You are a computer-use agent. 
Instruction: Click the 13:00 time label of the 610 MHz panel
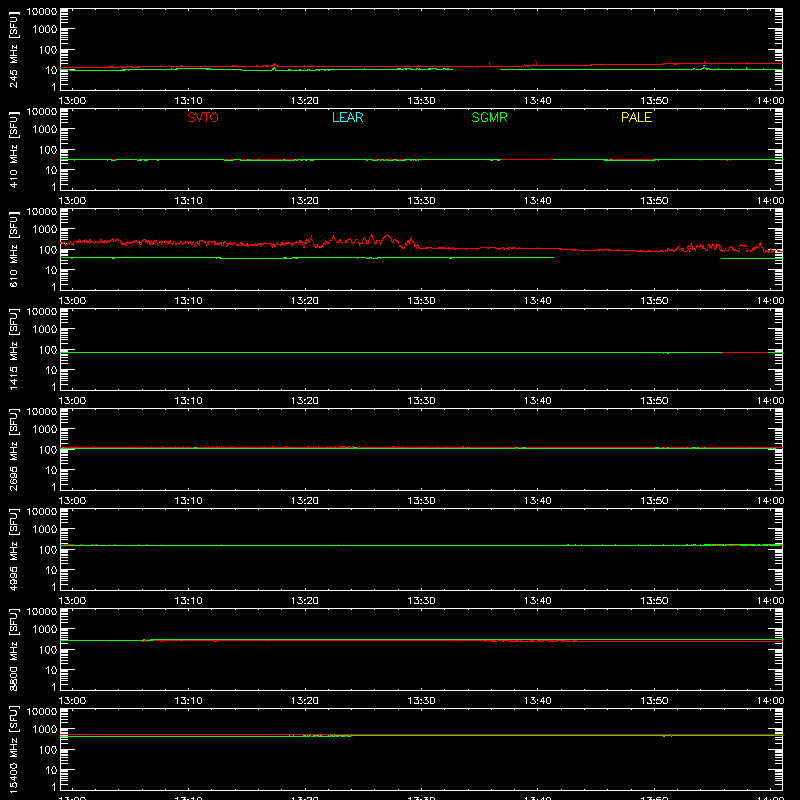pyautogui.click(x=72, y=301)
